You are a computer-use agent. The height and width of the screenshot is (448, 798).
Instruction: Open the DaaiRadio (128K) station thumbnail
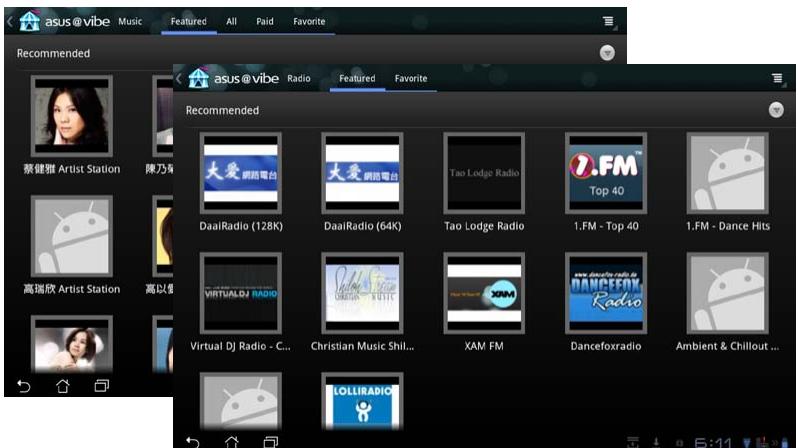click(x=241, y=173)
